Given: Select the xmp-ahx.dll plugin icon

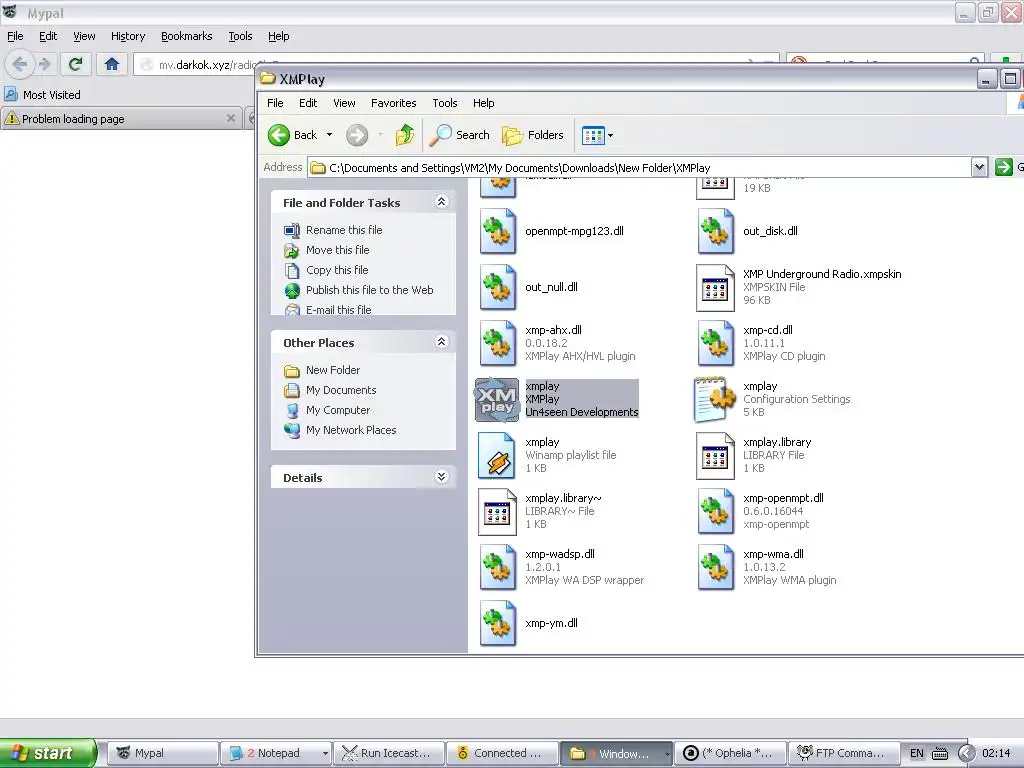Looking at the screenshot, I should click(498, 344).
